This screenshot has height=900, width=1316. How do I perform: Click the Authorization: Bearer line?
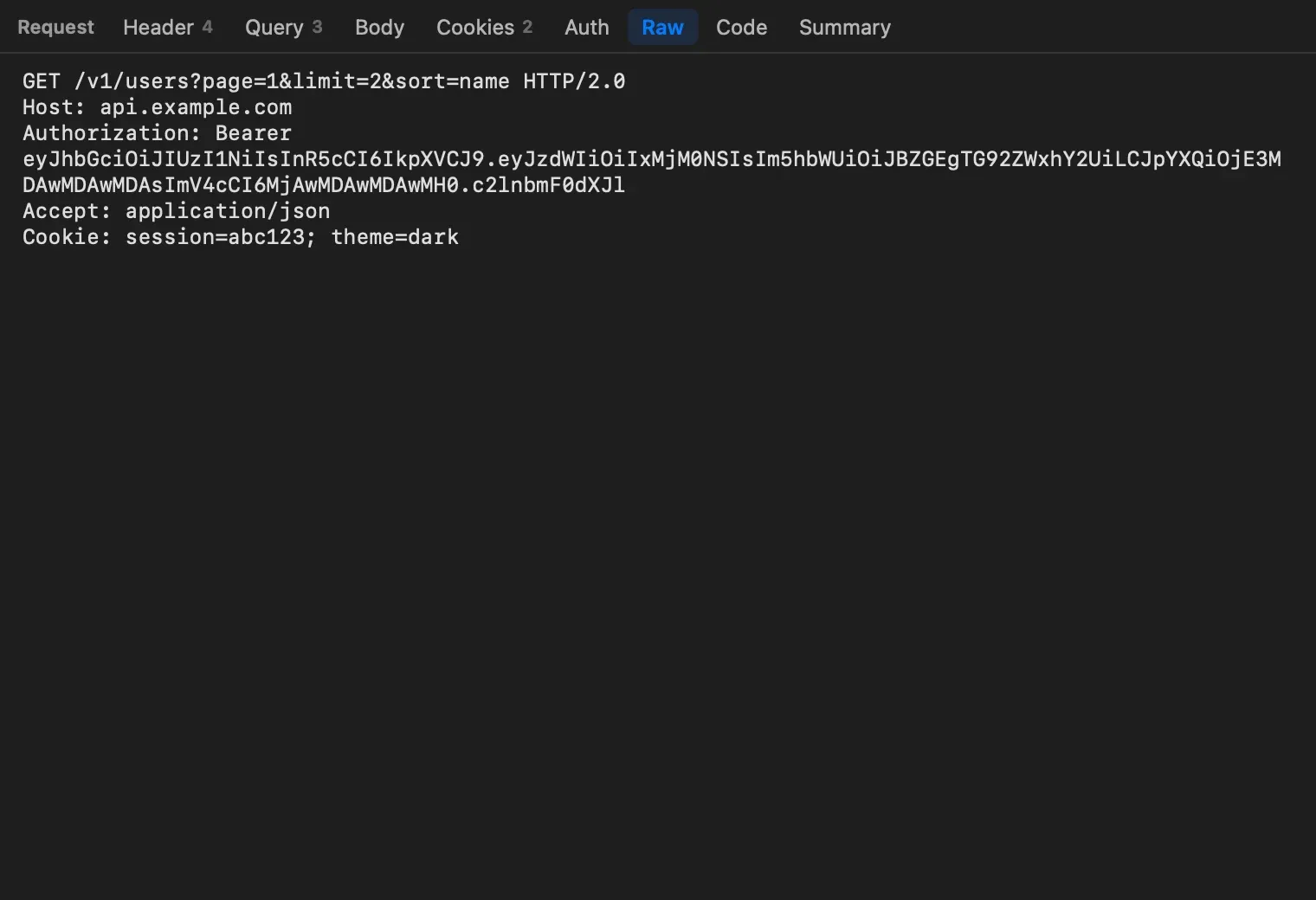[x=157, y=133]
